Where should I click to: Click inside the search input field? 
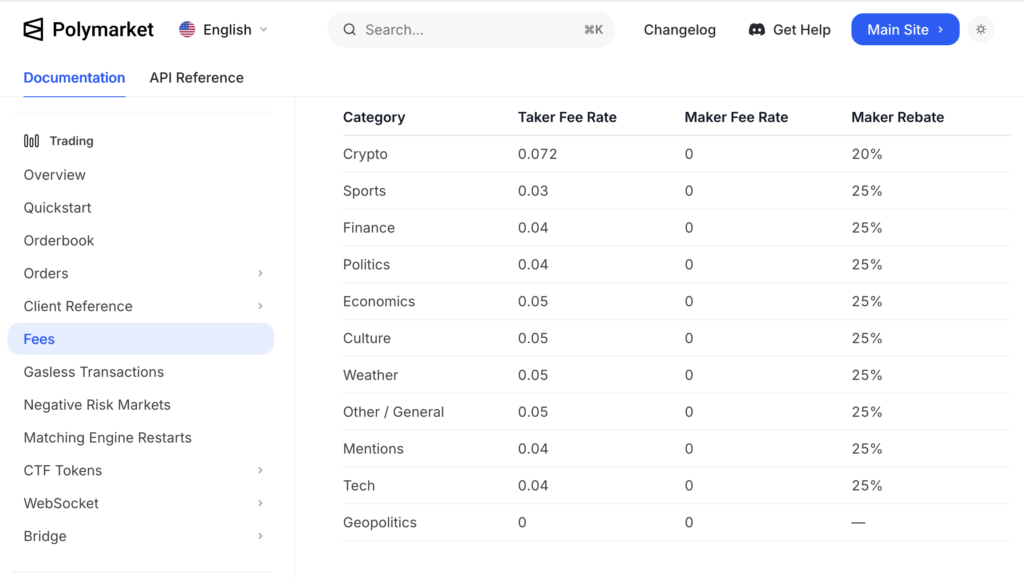pos(450,29)
